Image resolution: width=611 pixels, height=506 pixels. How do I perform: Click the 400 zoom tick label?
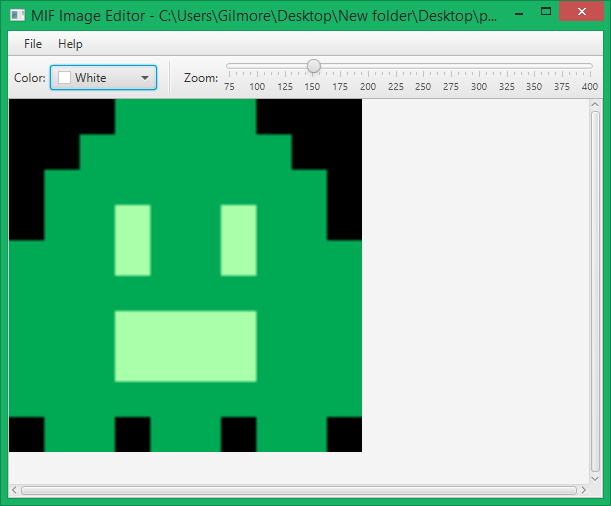[x=590, y=86]
